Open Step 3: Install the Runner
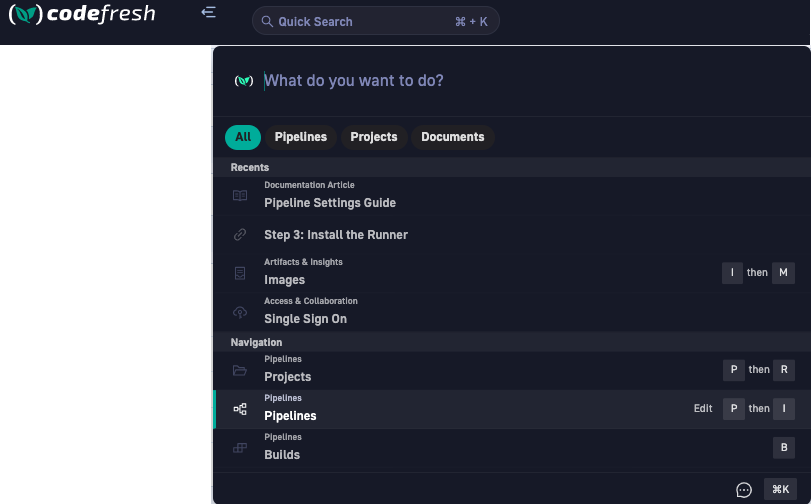 pos(336,235)
